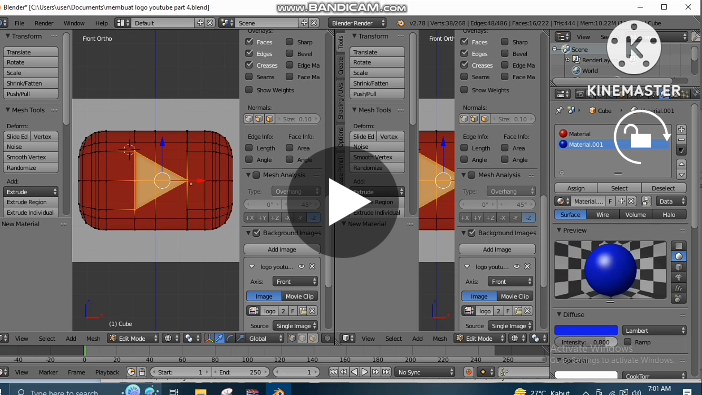This screenshot has height=395, width=702.
Task: Click Translate in the left tool shelf
Action: click(31, 52)
